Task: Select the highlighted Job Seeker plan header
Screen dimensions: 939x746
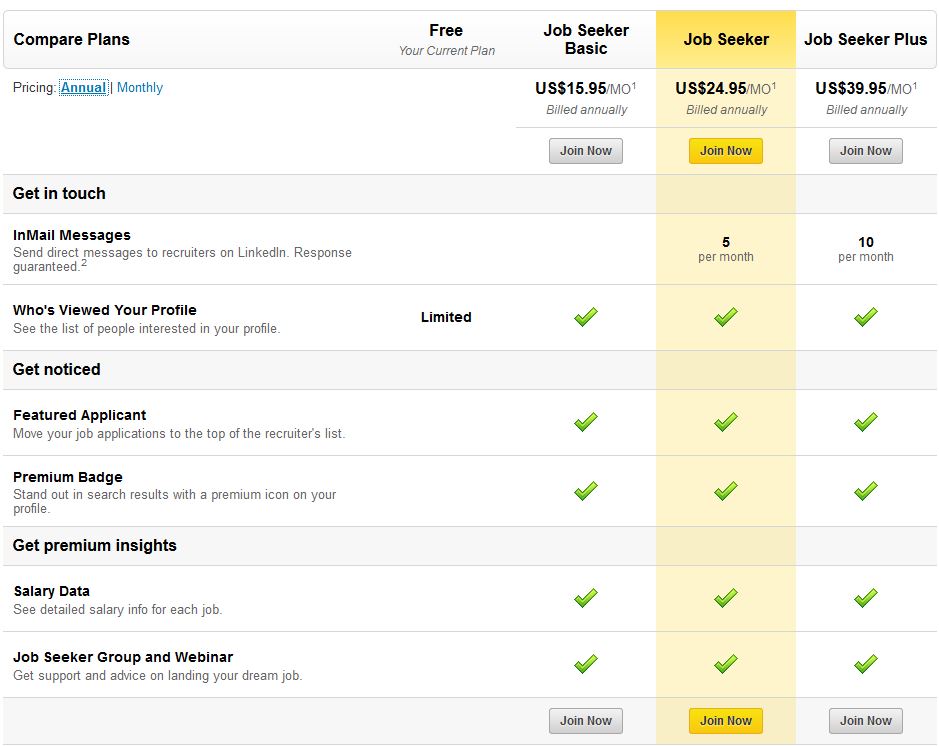Action: pyautogui.click(x=726, y=40)
